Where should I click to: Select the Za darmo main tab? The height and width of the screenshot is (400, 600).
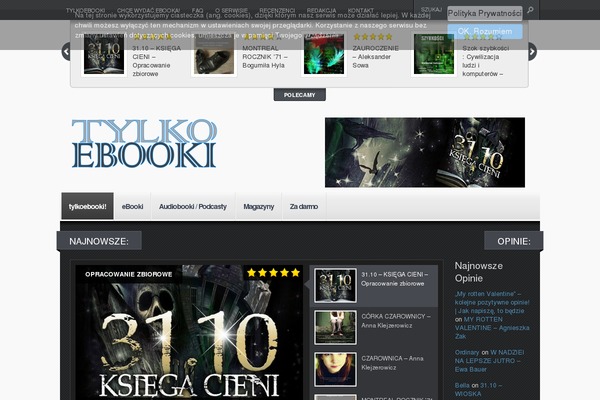304,206
